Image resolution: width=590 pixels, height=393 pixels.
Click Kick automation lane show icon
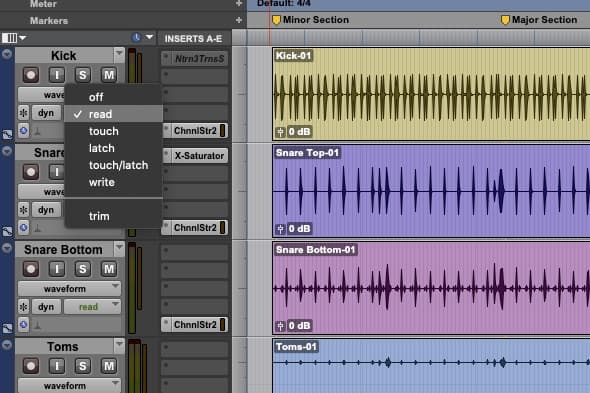coord(7,134)
